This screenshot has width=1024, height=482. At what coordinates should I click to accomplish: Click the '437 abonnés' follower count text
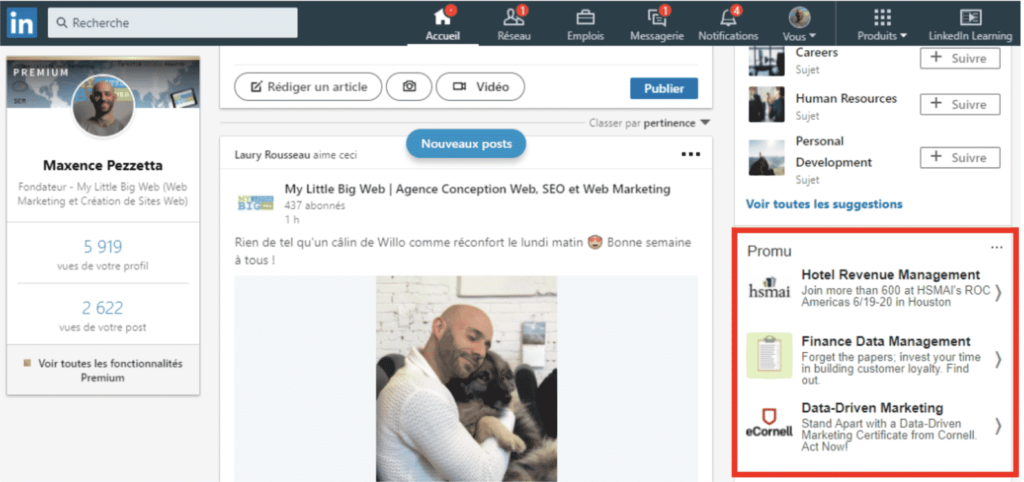(x=315, y=206)
